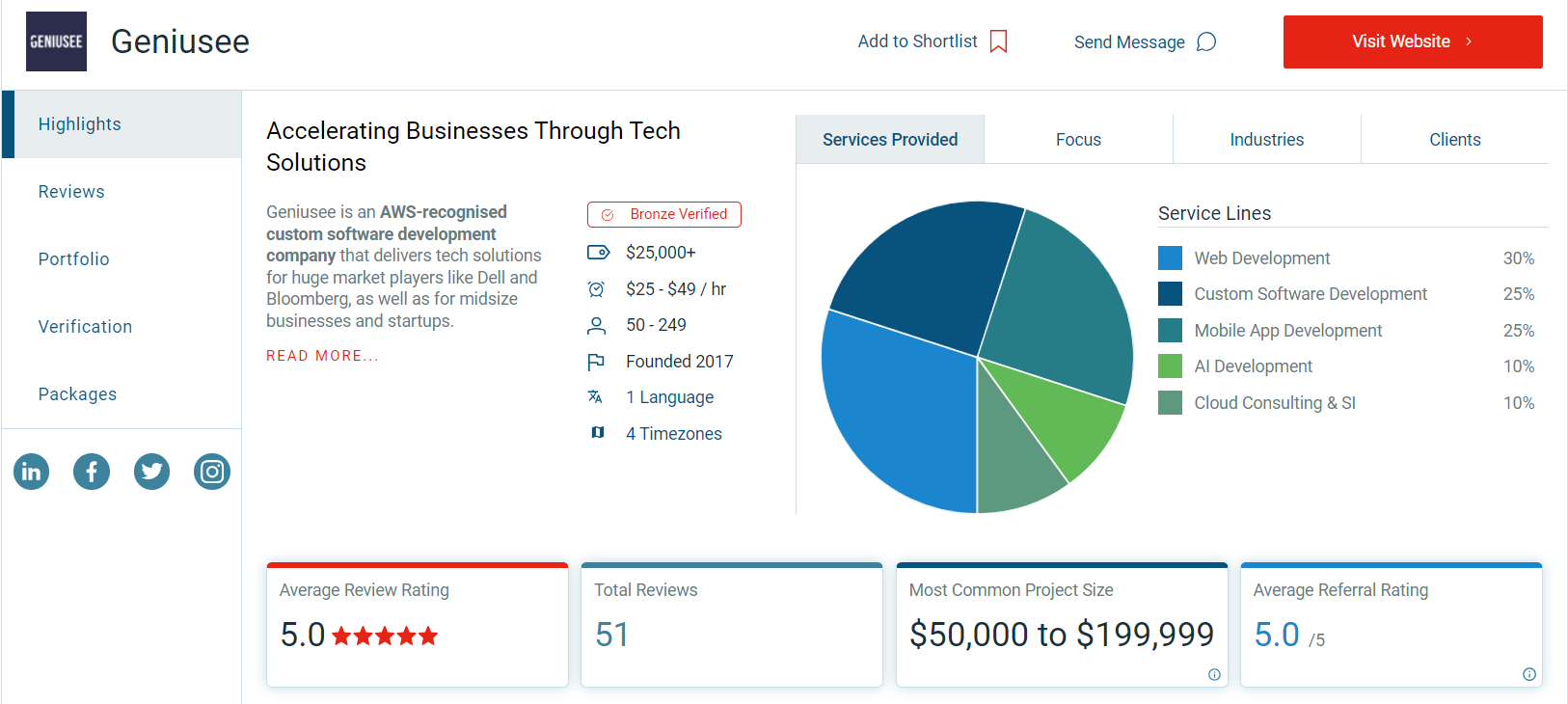Click the 5.0 Average Review Rating value

pos(303,635)
